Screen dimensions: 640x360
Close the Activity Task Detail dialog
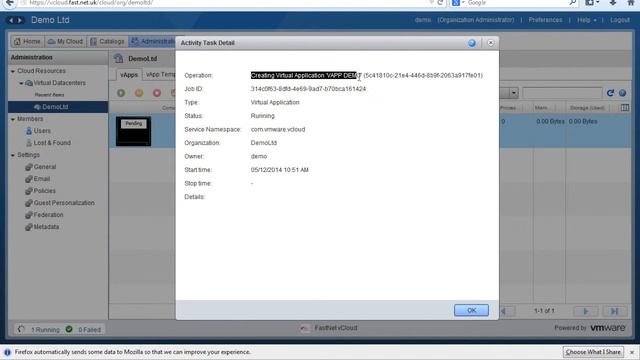point(491,43)
